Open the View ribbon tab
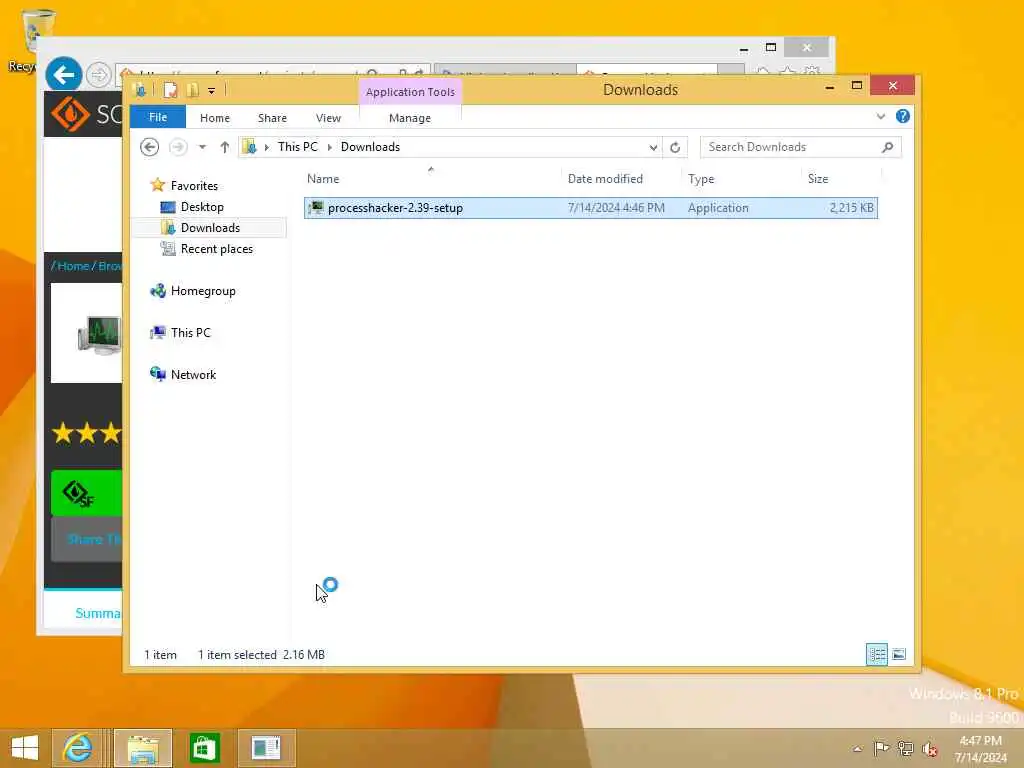Image resolution: width=1024 pixels, height=768 pixels. [x=328, y=118]
